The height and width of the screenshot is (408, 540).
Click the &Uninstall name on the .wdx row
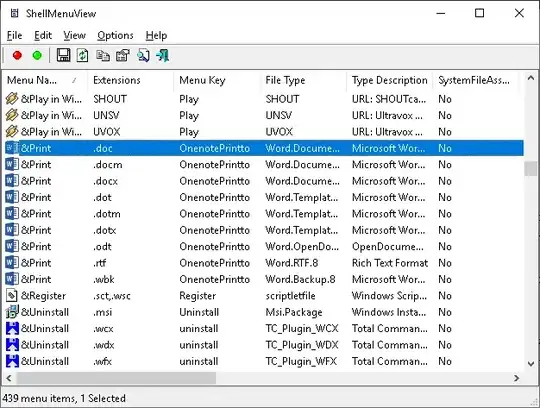tap(45, 345)
